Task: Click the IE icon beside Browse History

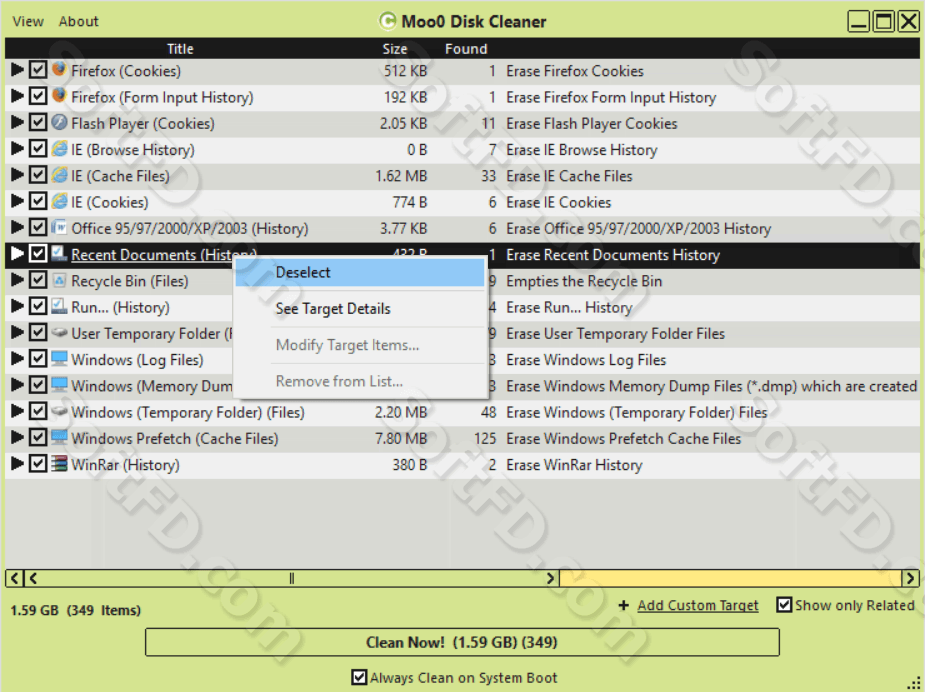Action: (59, 149)
